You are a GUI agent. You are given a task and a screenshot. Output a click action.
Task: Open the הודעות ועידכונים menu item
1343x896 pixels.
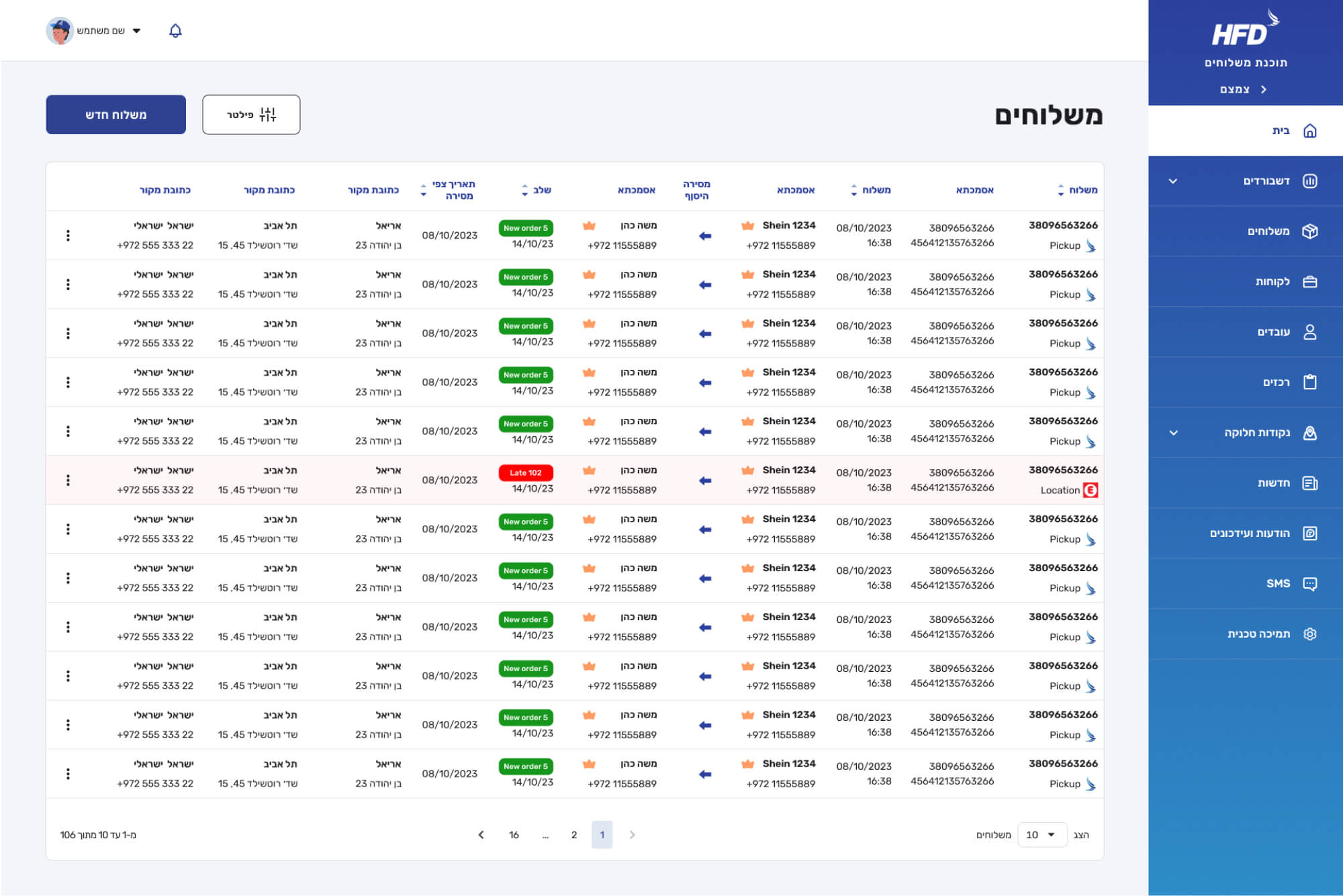pos(1250,534)
